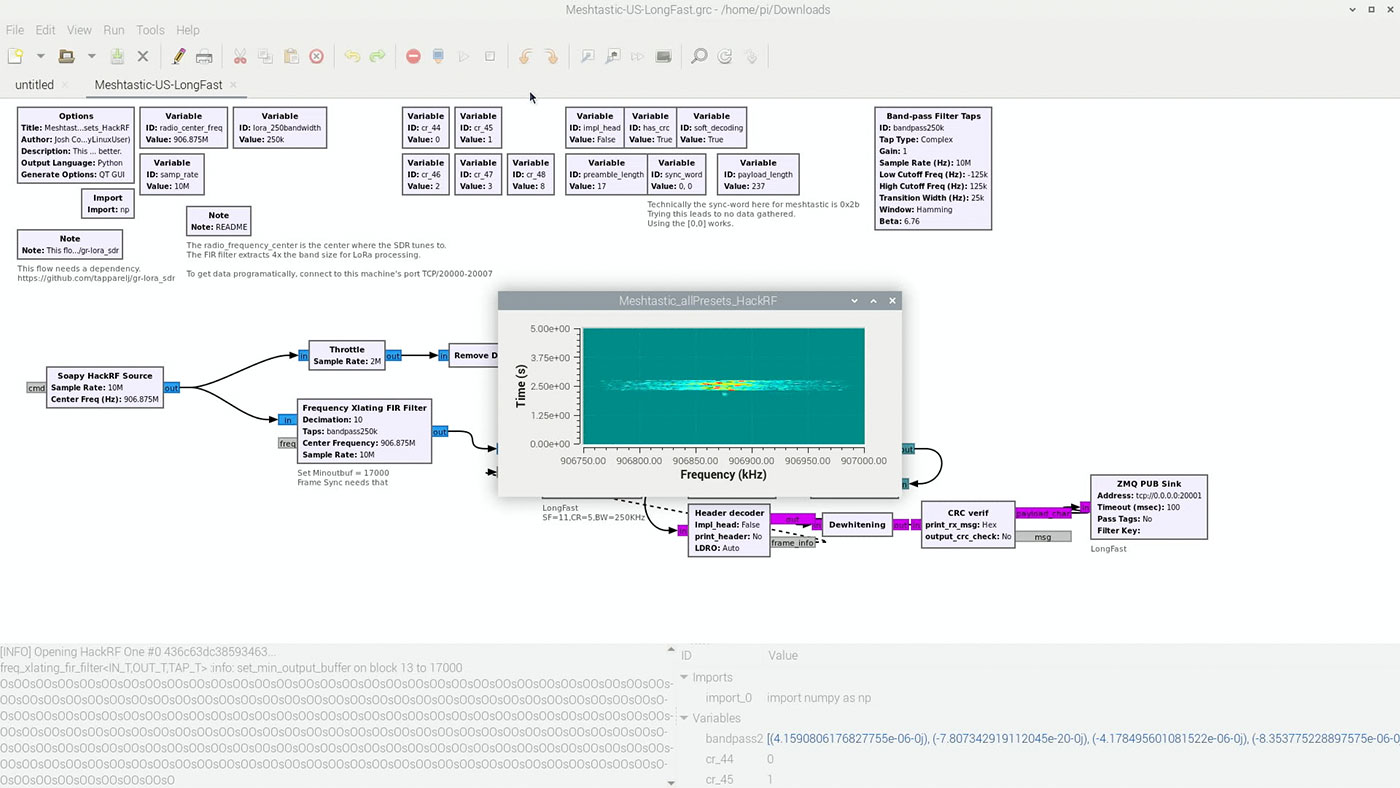Select the README Note block
This screenshot has width=1400, height=788.
pos(218,221)
